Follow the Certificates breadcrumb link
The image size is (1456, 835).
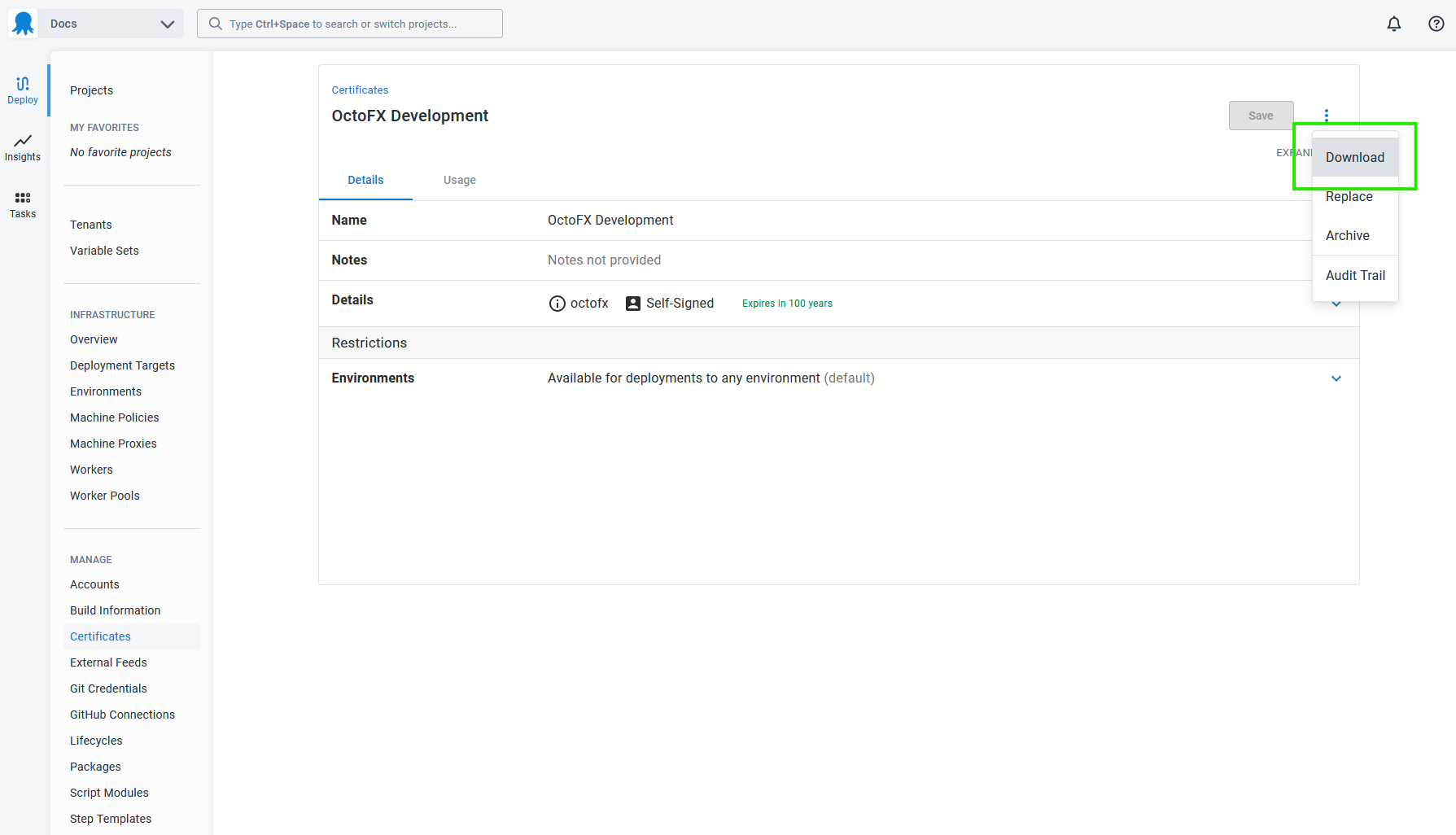(360, 90)
